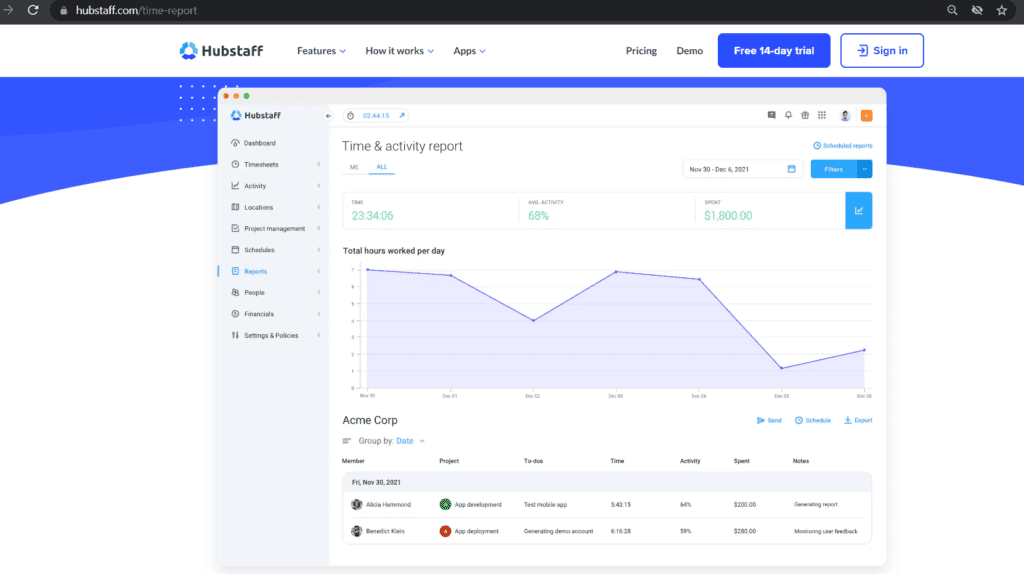The image size is (1024, 574).
Task: Click the crossed-eye icon in the address bar
Action: pyautogui.click(x=977, y=10)
